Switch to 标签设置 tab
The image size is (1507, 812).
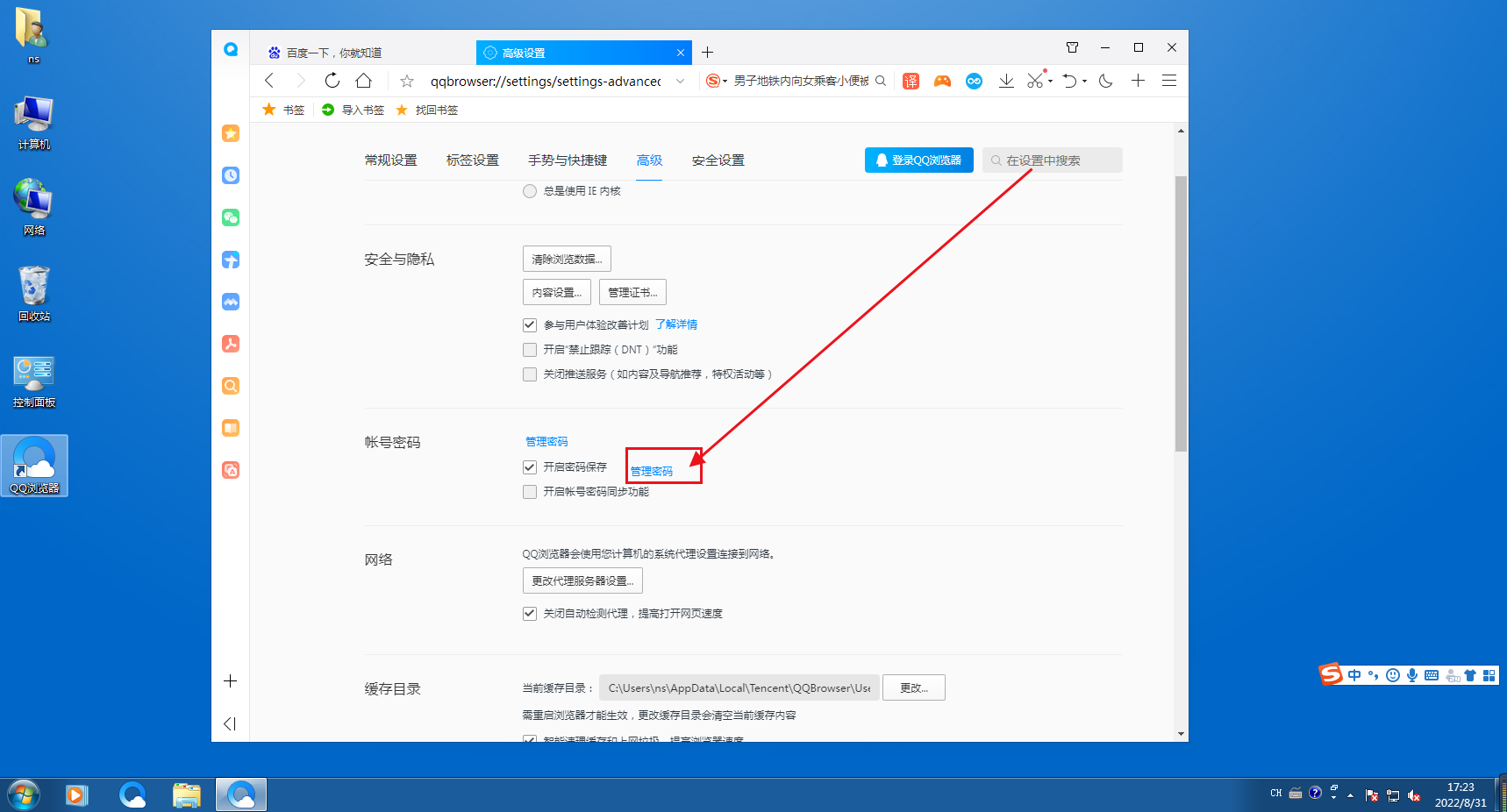pos(472,160)
